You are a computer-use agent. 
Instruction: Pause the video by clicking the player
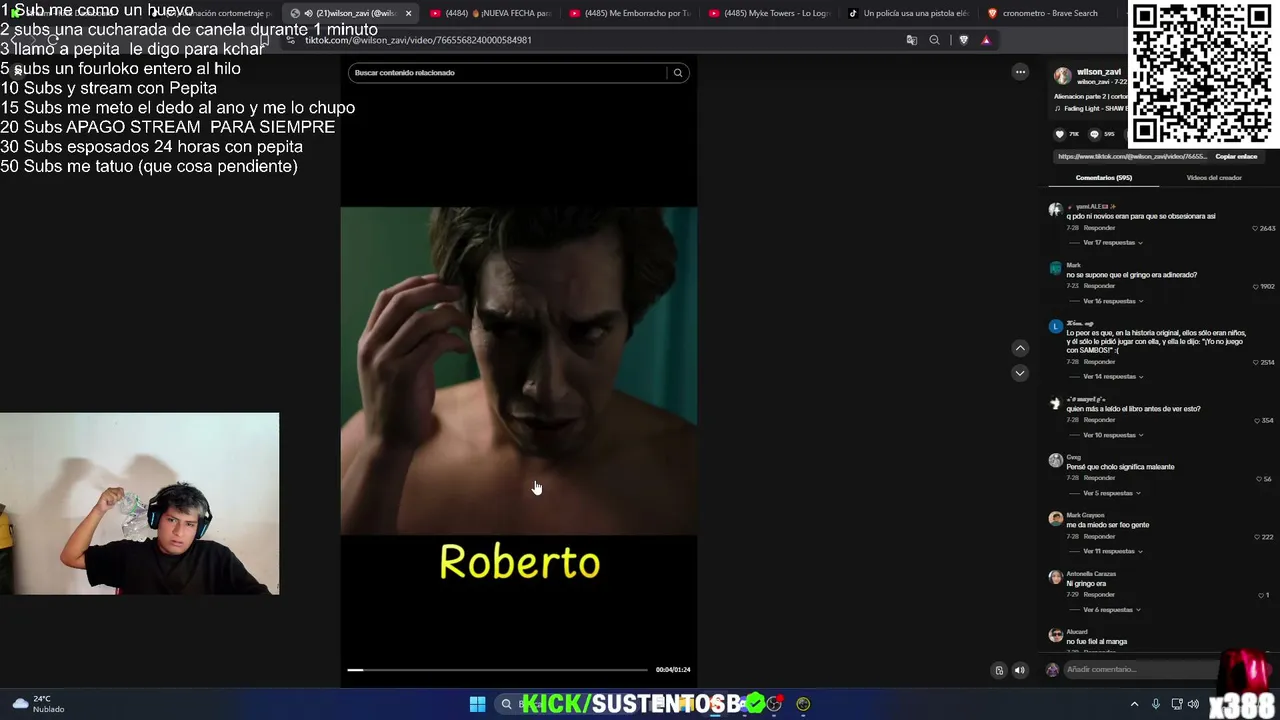(518, 370)
